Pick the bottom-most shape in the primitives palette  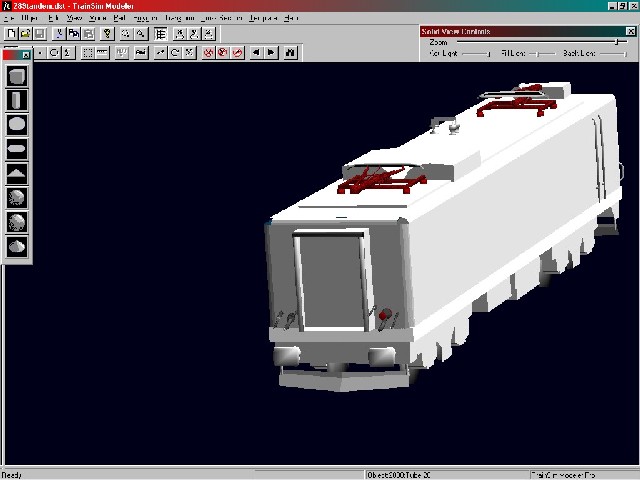point(17,246)
